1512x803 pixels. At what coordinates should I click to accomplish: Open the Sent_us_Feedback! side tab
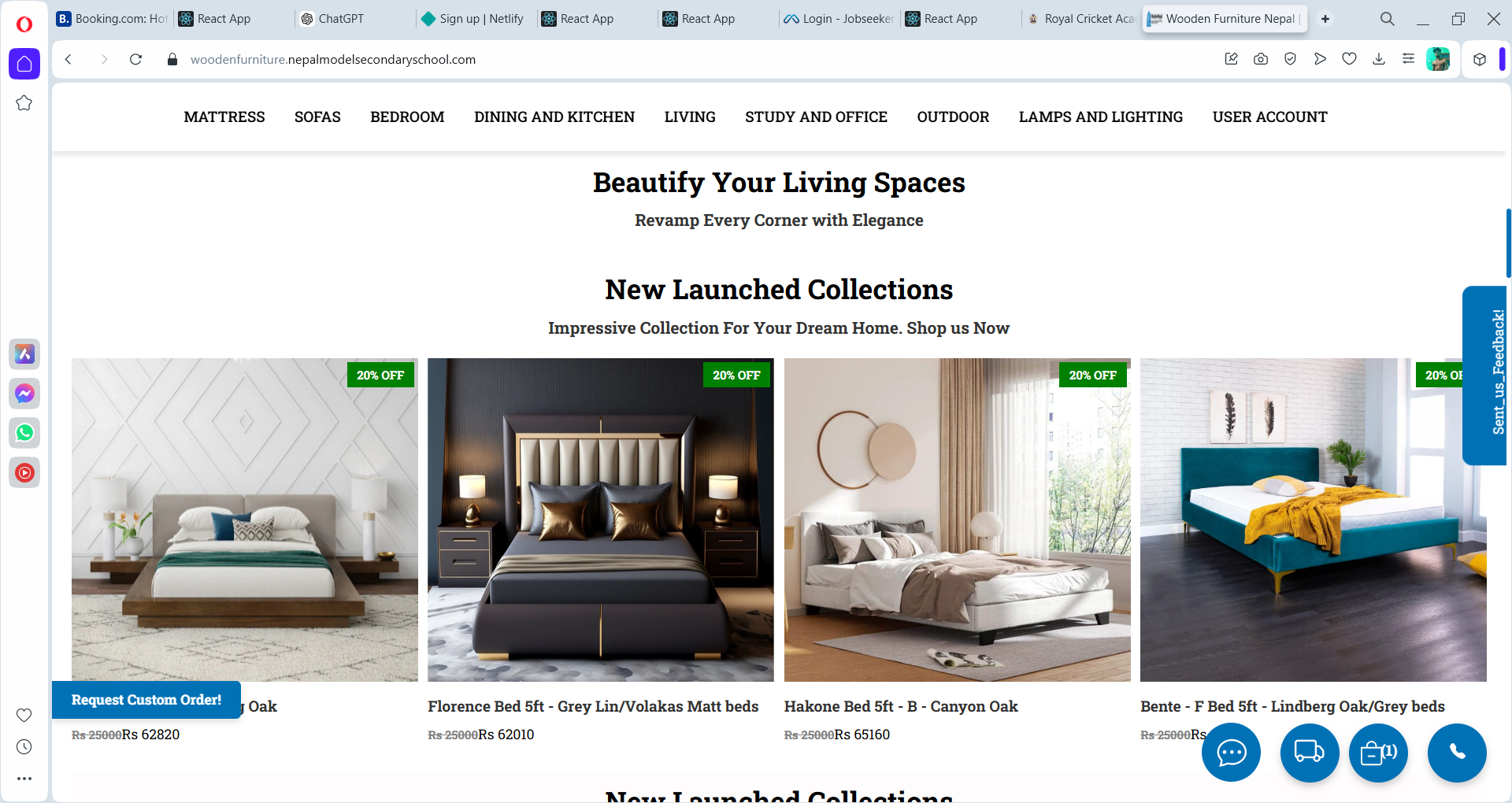(1486, 376)
